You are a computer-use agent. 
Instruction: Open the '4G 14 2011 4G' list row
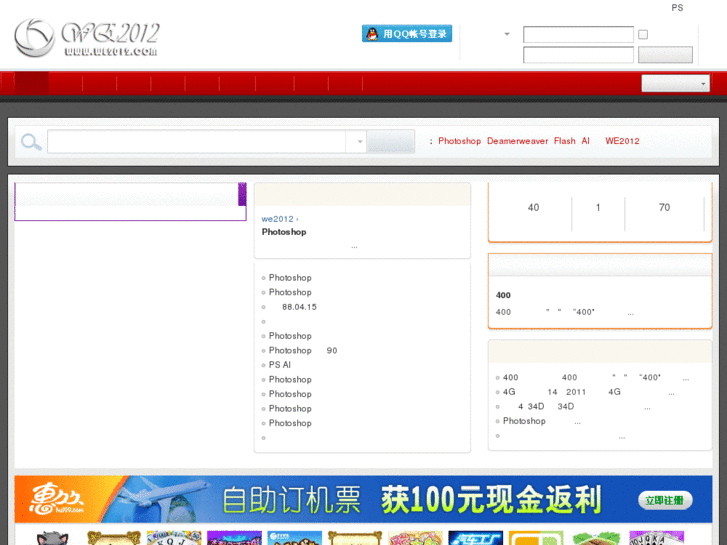[589, 392]
